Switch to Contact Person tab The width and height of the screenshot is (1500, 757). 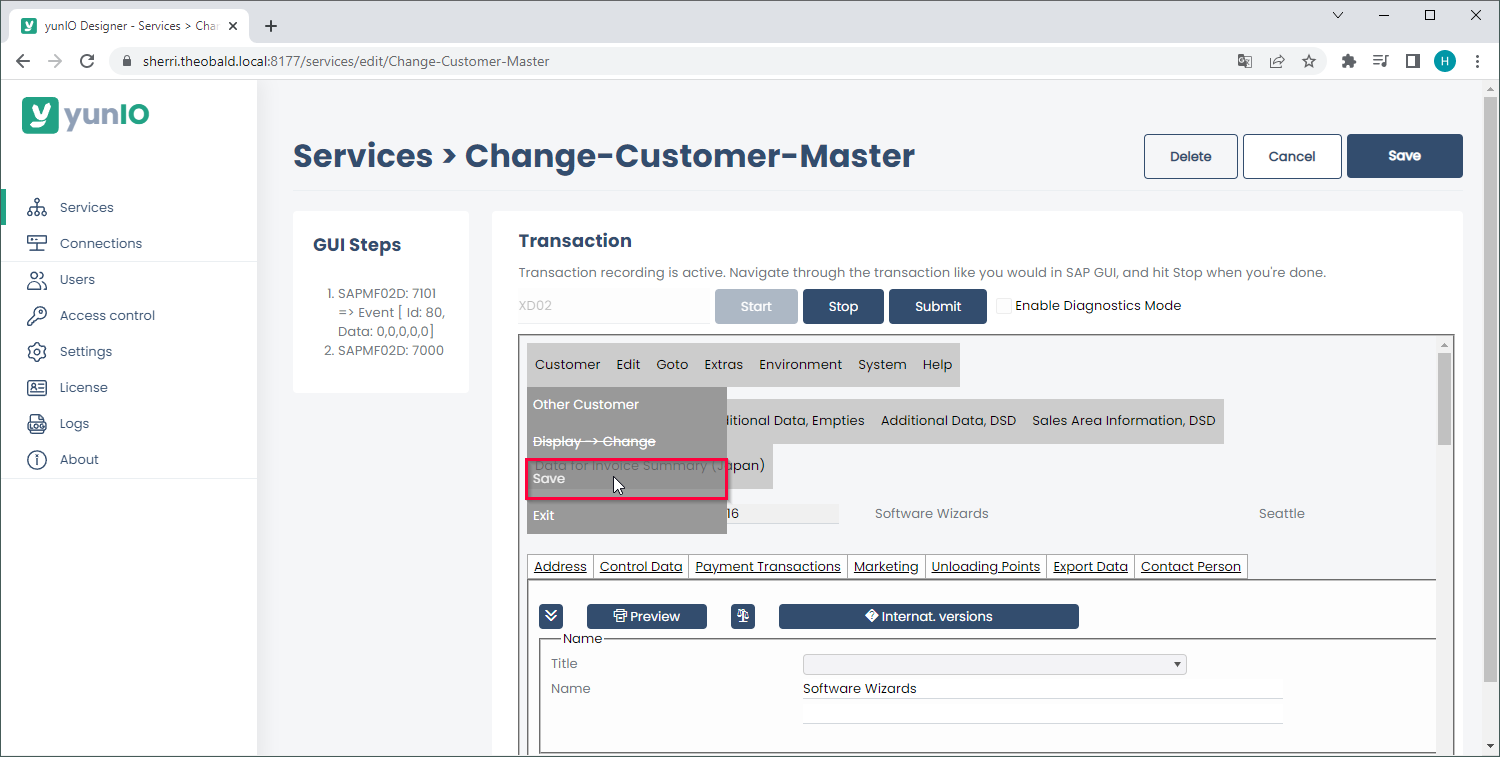click(x=1191, y=567)
